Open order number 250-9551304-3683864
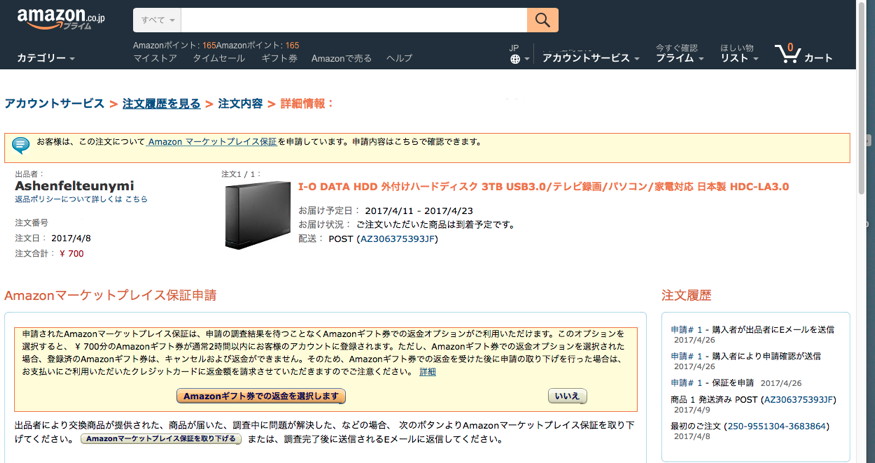Viewport: 875px width, 463px height. pyautogui.click(x=776, y=426)
